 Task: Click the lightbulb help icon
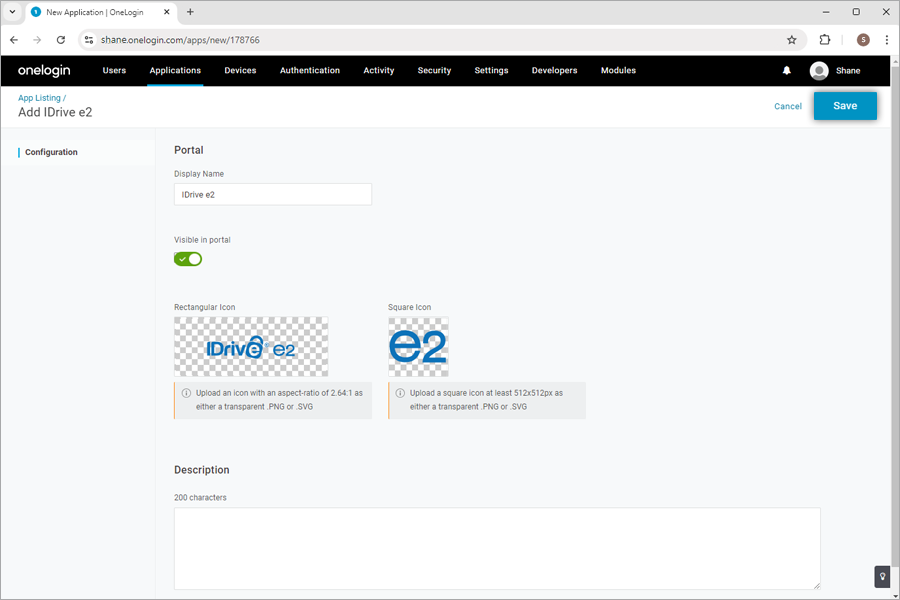click(882, 576)
